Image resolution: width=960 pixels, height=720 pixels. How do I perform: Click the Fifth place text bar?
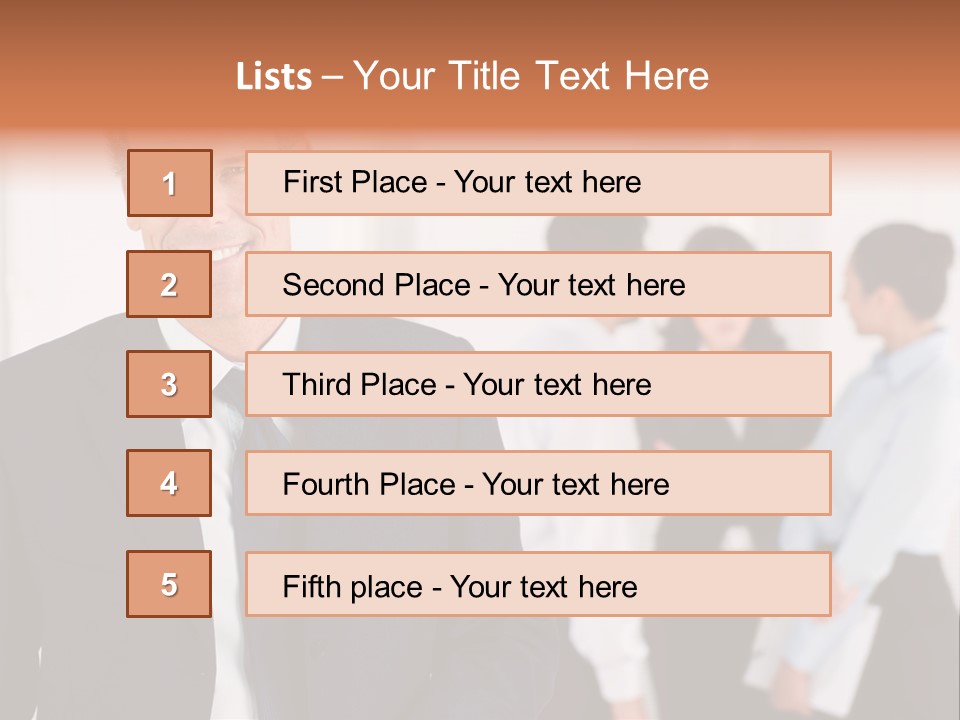coord(538,584)
